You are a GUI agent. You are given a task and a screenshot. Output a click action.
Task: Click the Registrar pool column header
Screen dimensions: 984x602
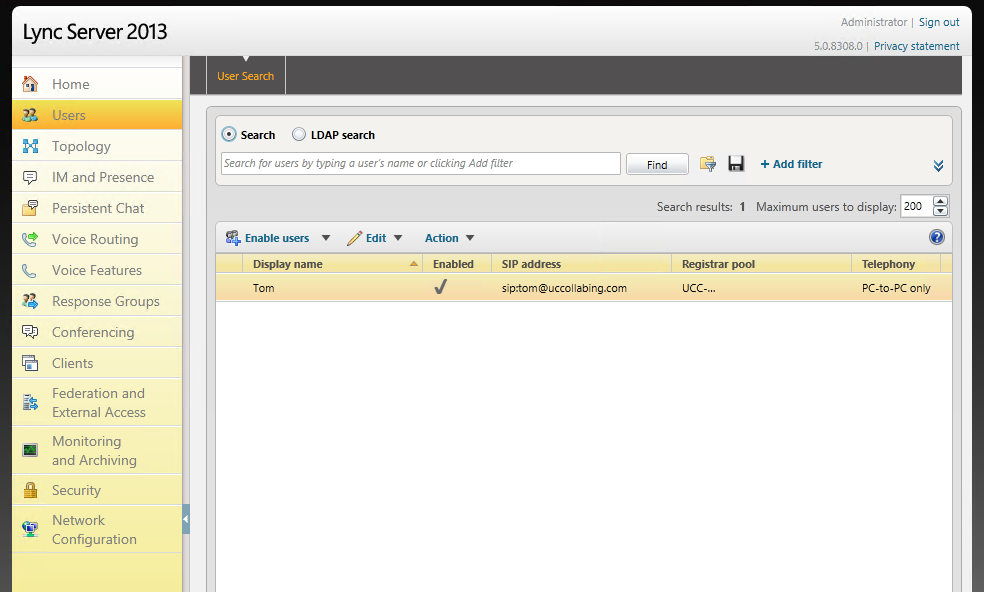[x=761, y=264]
